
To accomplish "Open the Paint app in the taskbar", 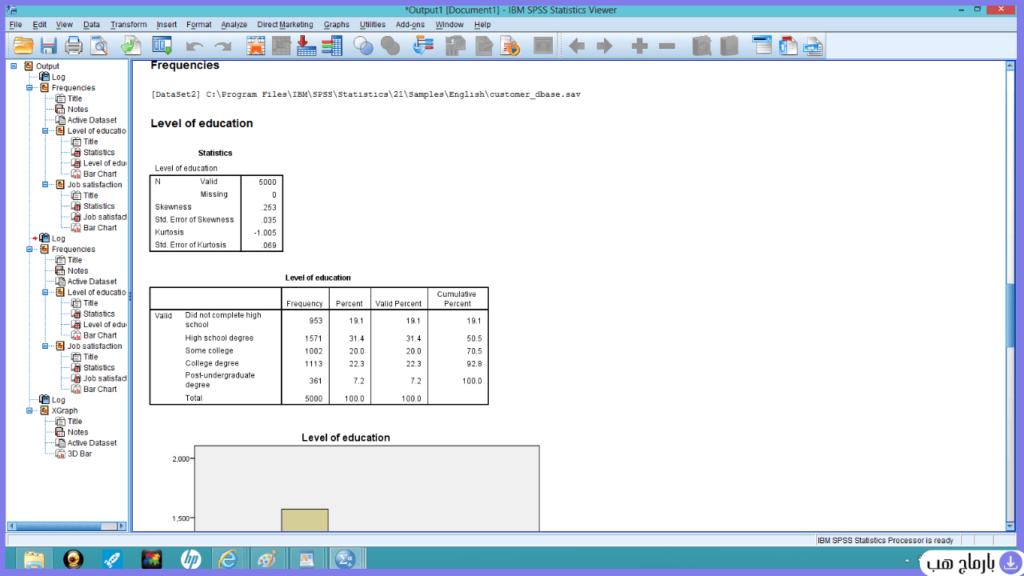I will 266,560.
